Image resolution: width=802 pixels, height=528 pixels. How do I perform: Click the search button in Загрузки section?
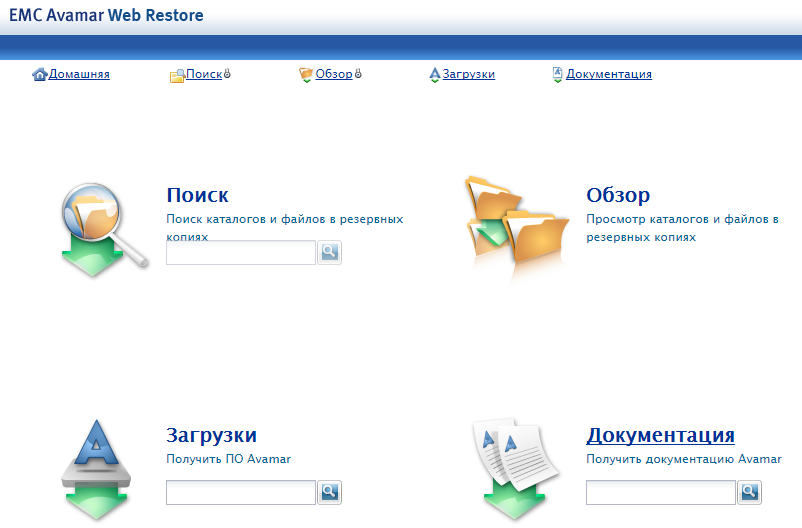pos(329,492)
